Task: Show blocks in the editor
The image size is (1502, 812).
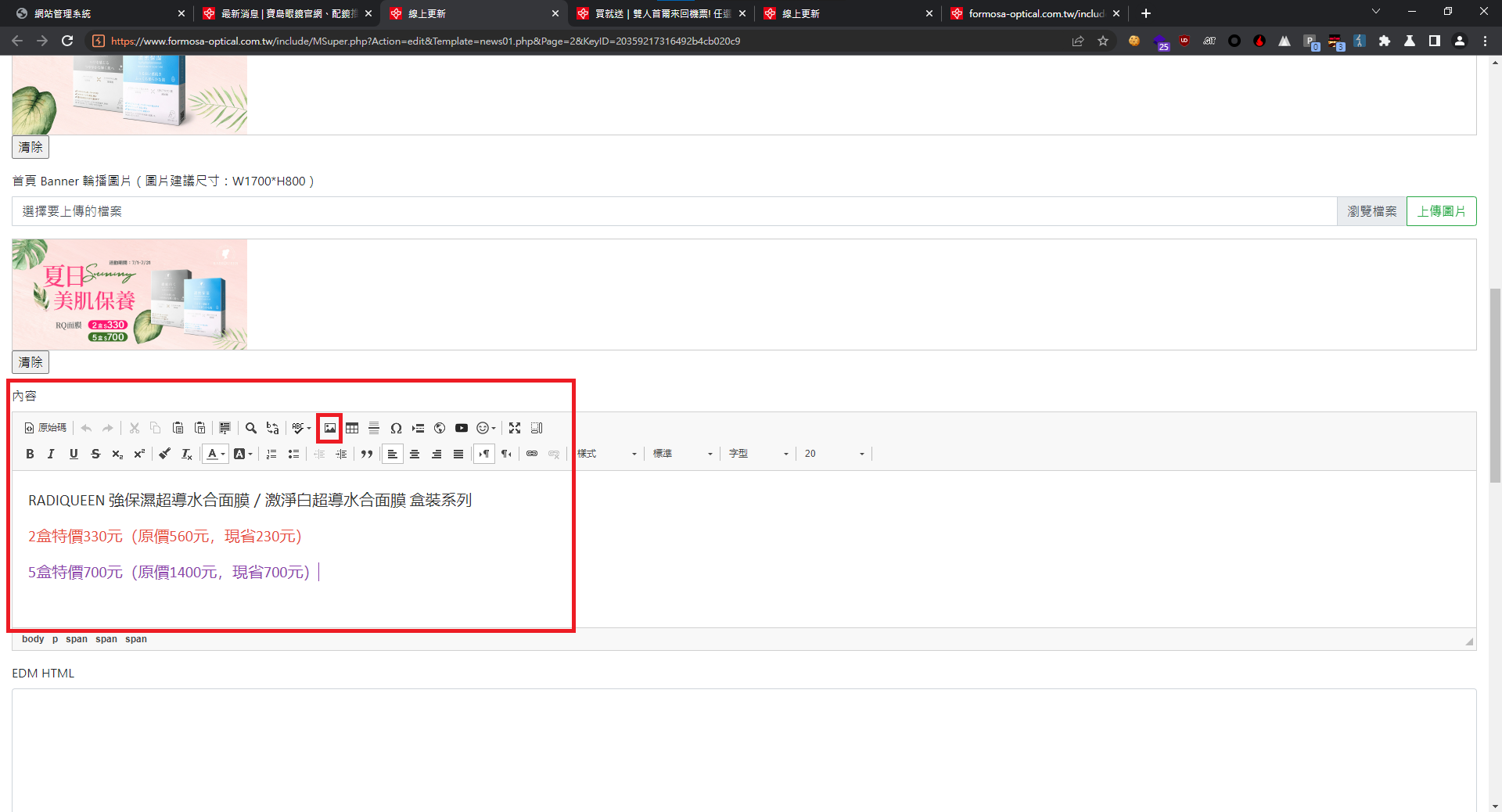Action: 537,428
